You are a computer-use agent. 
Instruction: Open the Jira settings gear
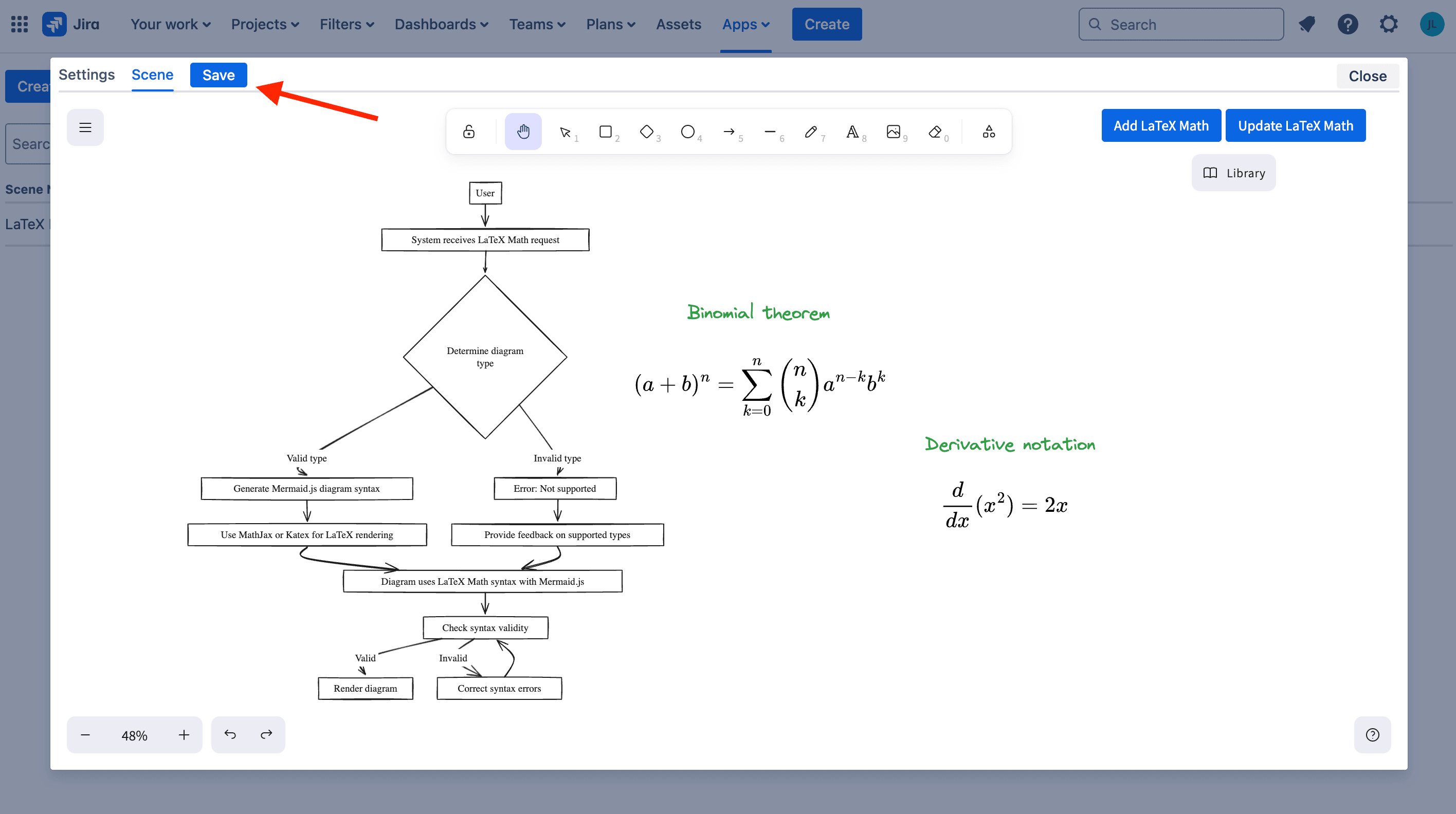coord(1388,24)
